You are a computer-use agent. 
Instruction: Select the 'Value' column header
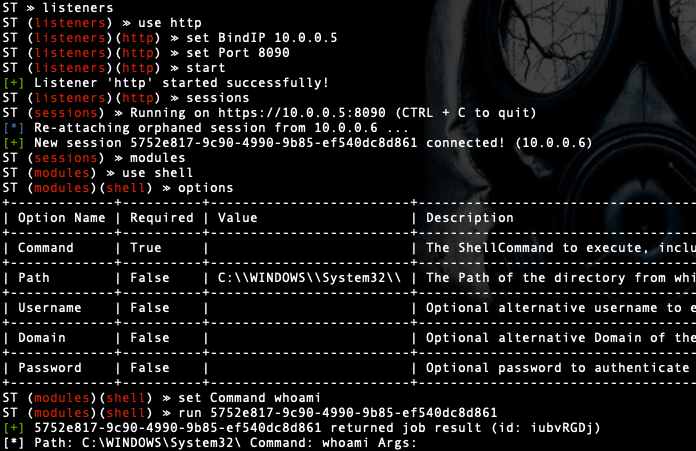[x=237, y=217]
